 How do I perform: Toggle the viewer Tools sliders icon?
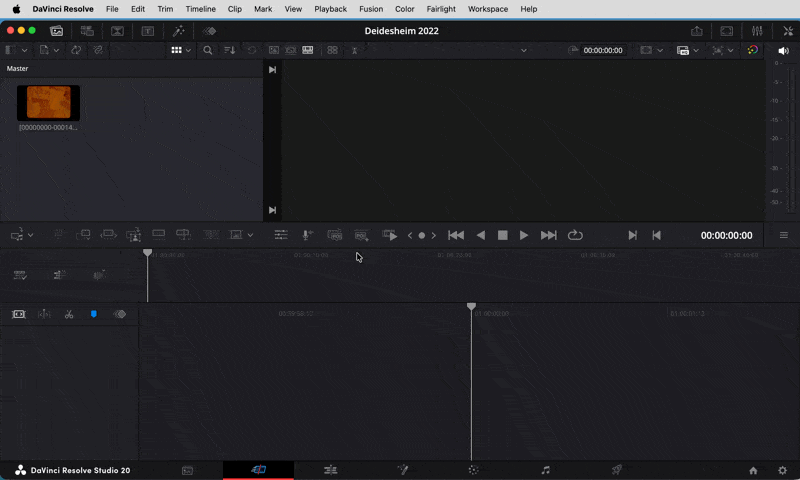click(281, 235)
